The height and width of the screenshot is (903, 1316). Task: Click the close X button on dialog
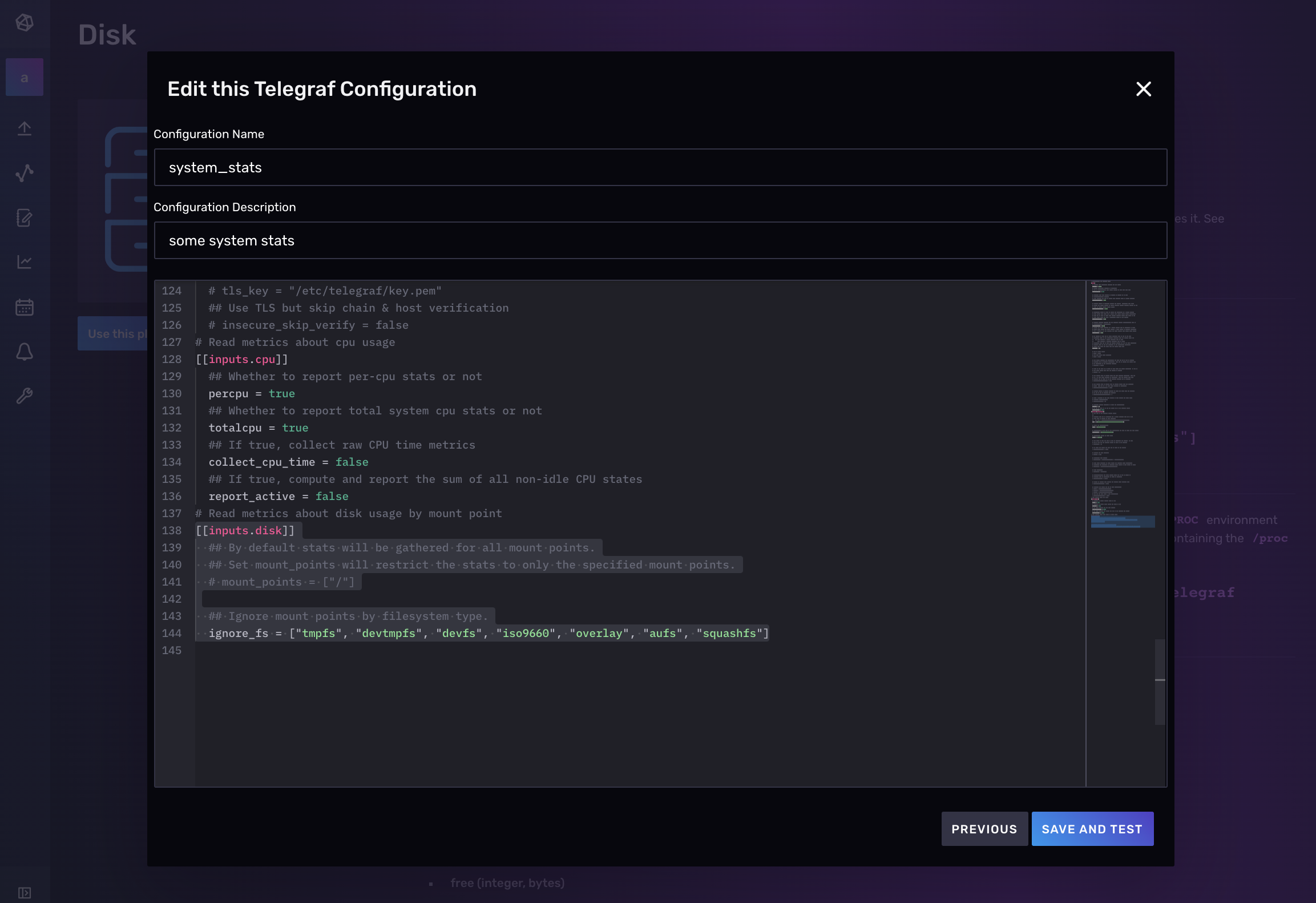coord(1144,89)
